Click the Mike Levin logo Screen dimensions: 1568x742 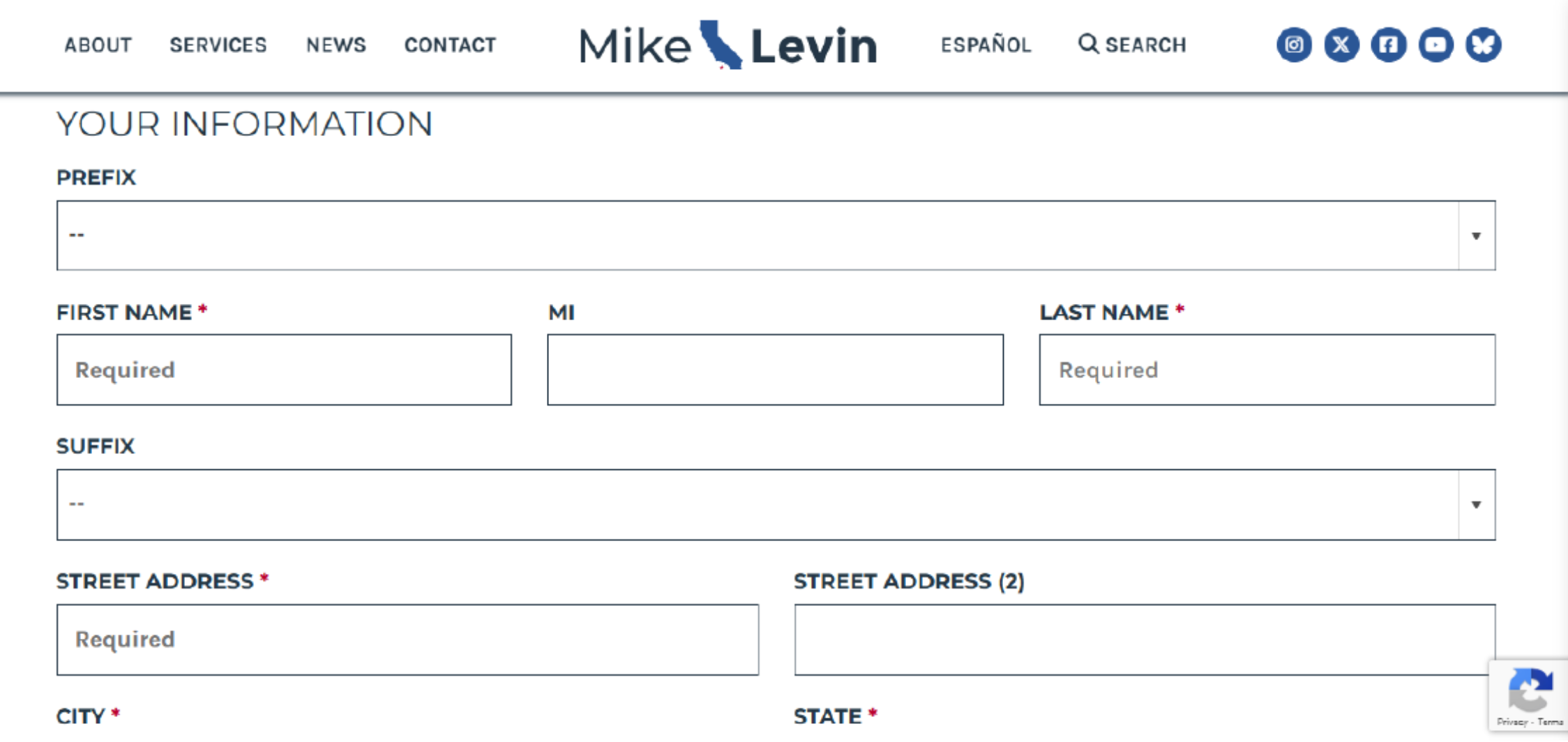tap(728, 45)
